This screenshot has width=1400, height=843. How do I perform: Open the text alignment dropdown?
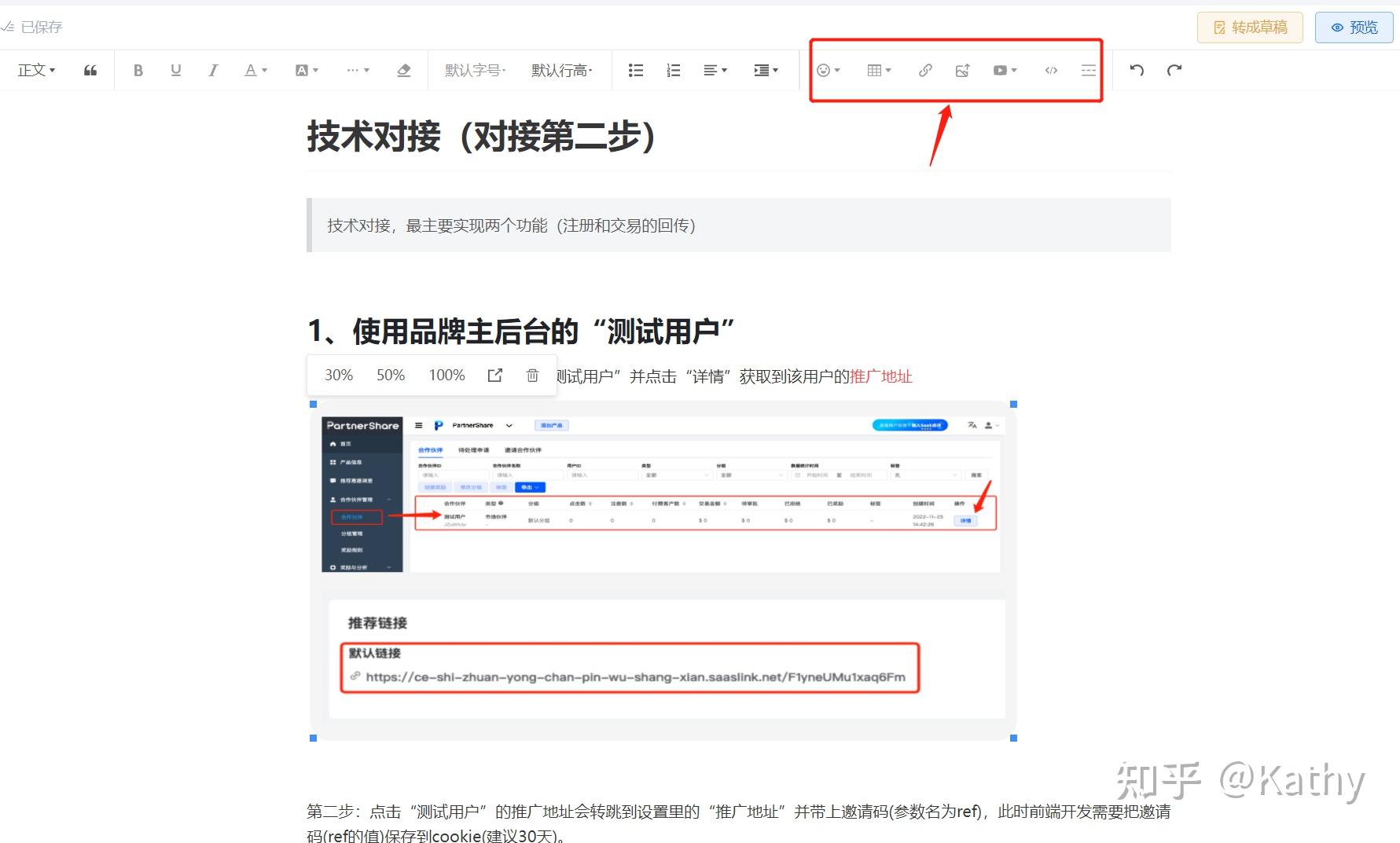715,71
